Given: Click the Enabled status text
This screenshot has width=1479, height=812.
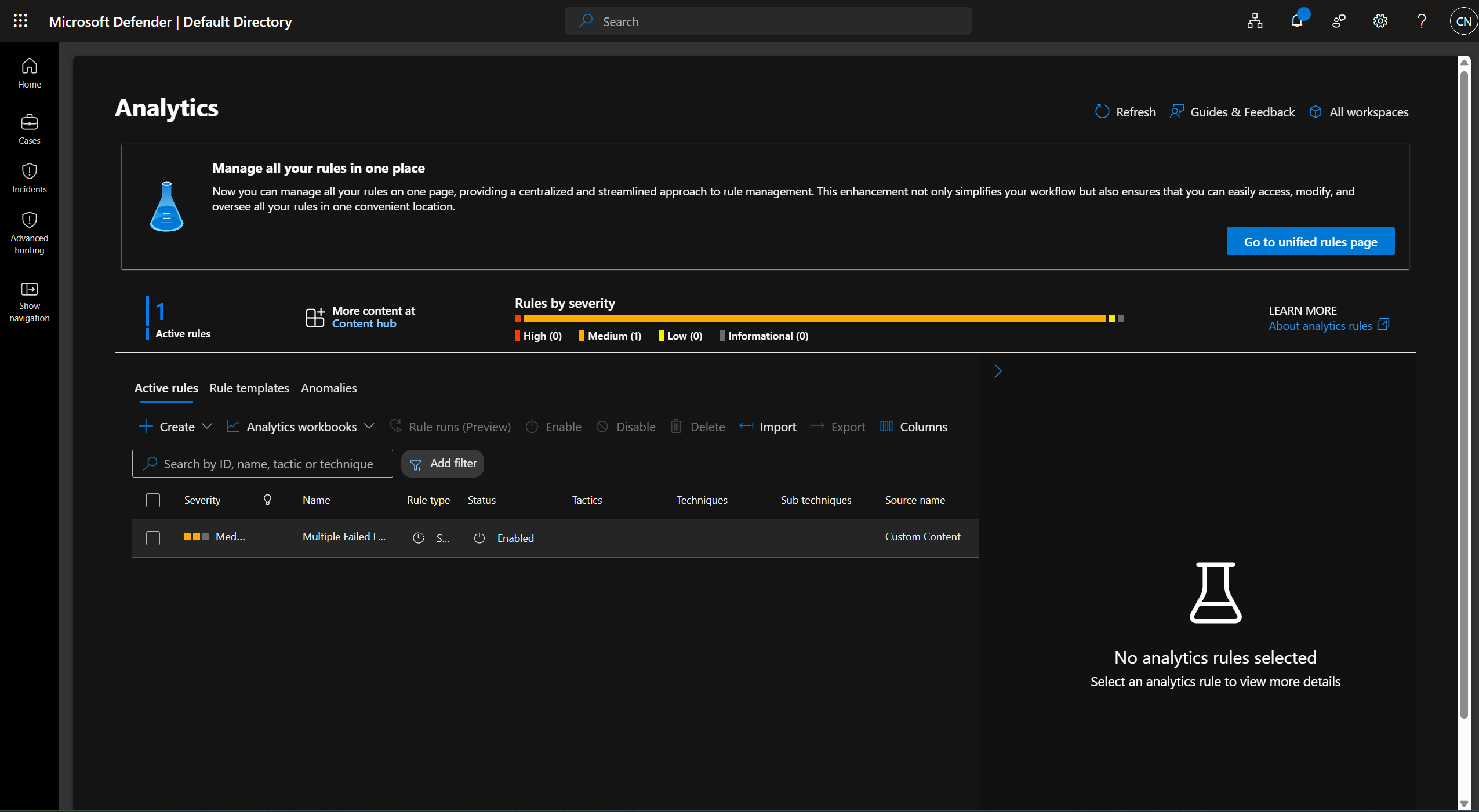Looking at the screenshot, I should tap(516, 538).
